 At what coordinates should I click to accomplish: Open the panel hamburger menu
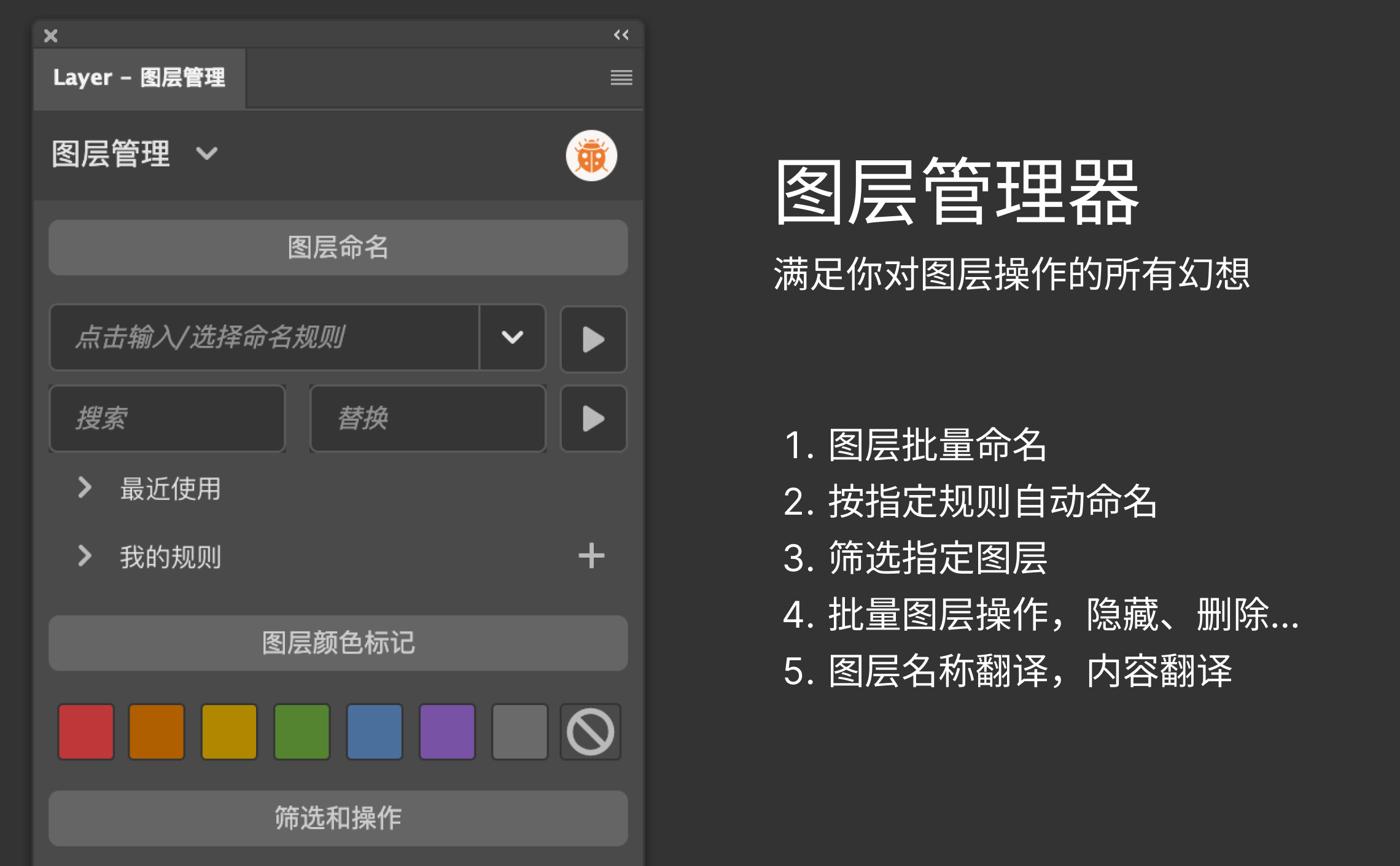(x=621, y=77)
